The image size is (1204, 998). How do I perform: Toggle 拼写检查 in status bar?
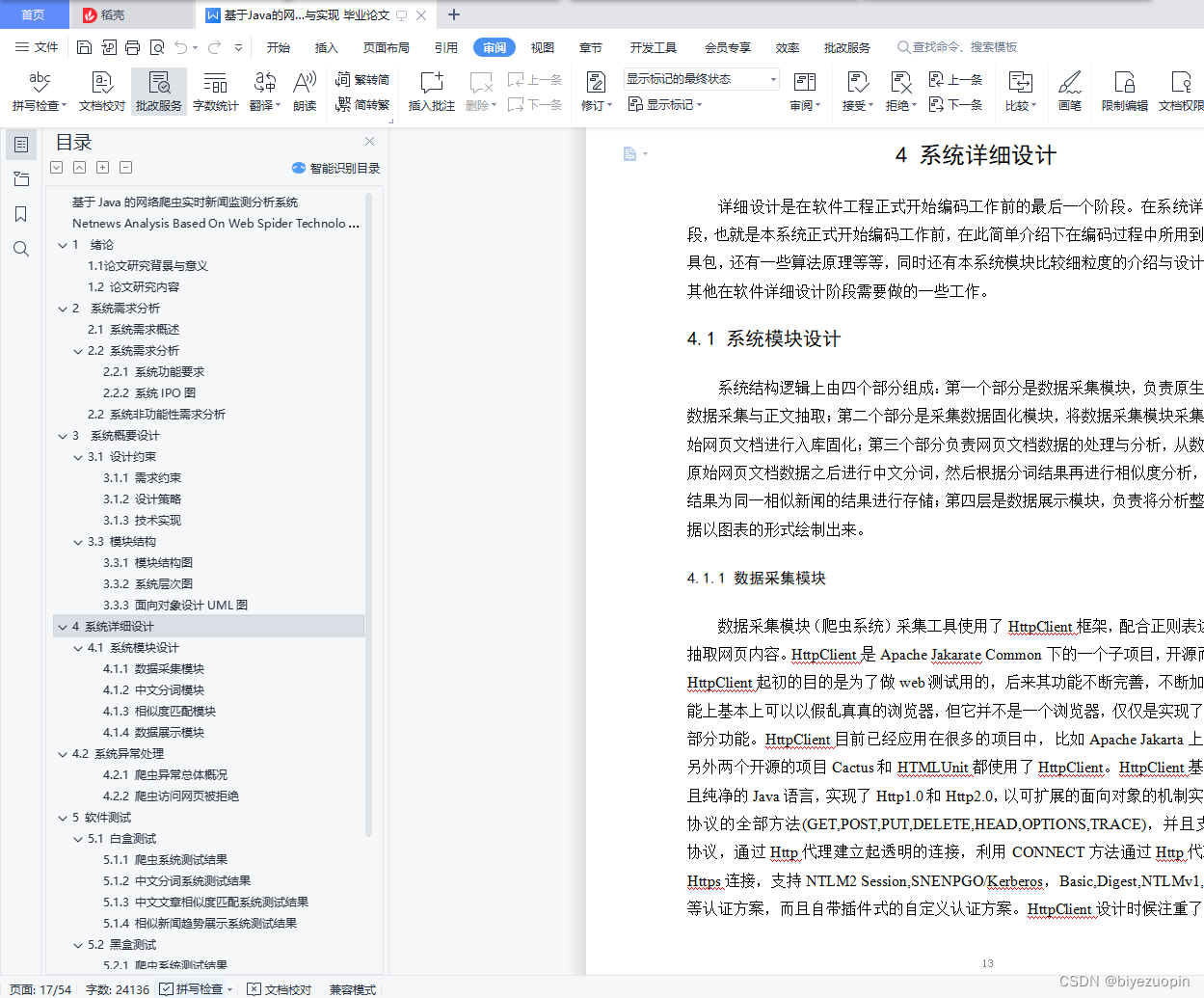click(x=197, y=989)
